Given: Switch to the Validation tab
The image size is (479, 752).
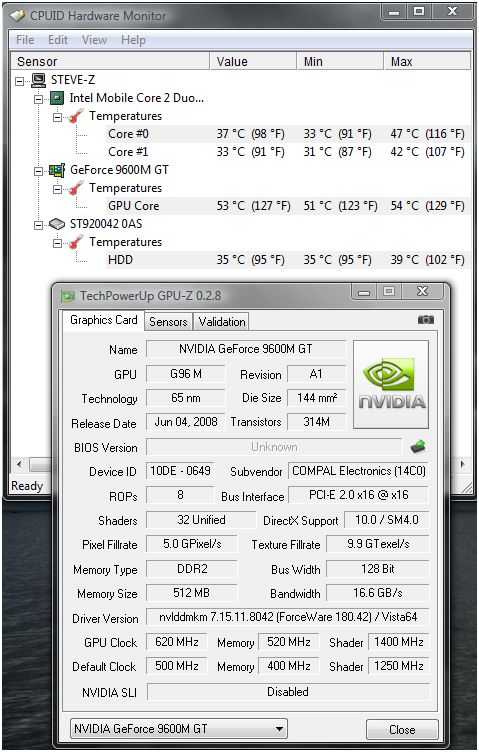Looking at the screenshot, I should [x=222, y=322].
